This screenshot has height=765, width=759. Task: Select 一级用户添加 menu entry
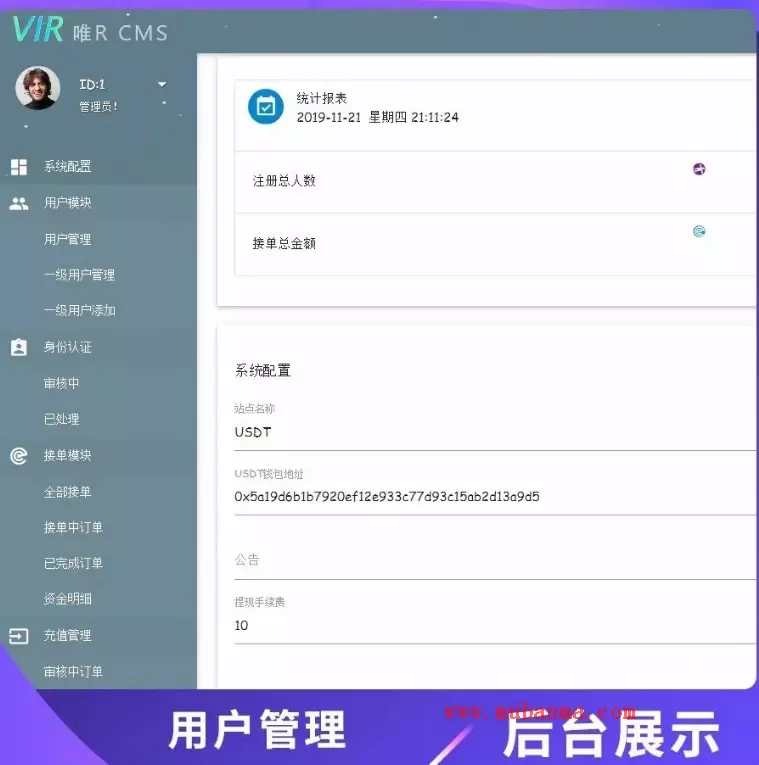(79, 310)
